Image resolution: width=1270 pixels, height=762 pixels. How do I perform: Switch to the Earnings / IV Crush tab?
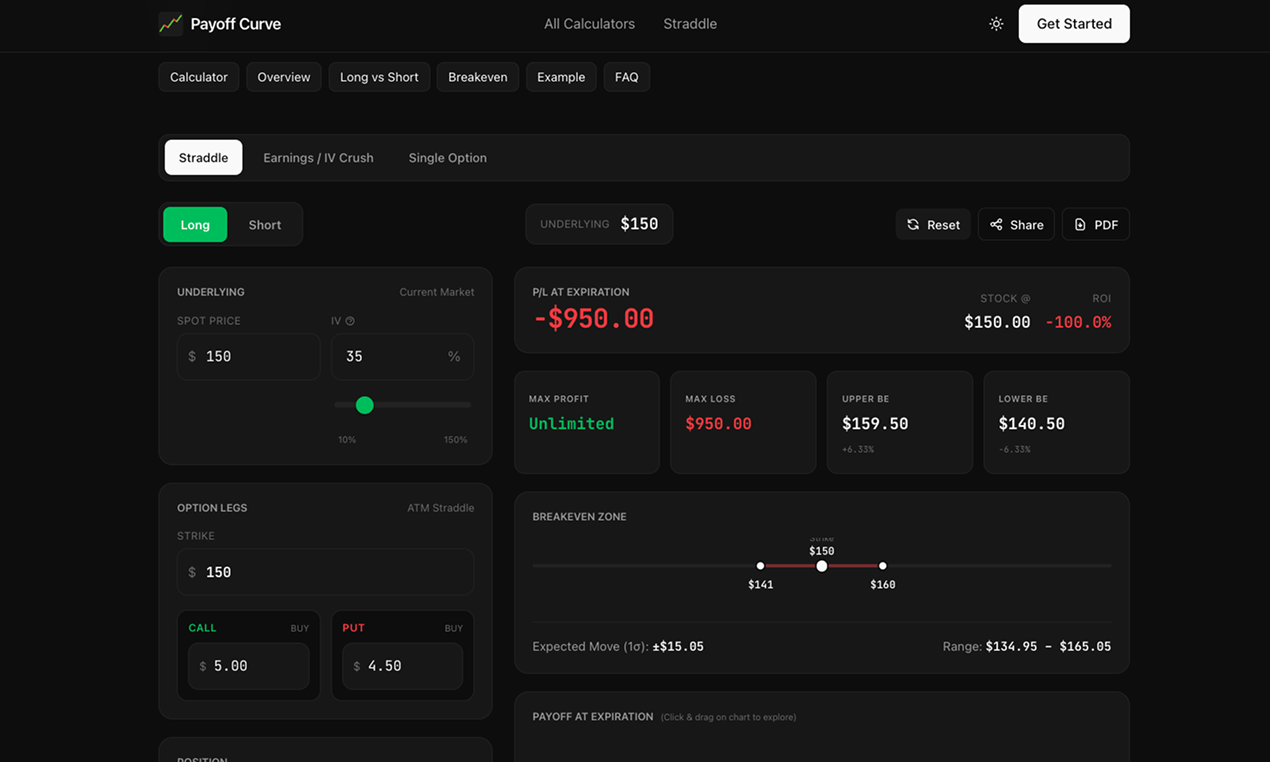(x=318, y=157)
